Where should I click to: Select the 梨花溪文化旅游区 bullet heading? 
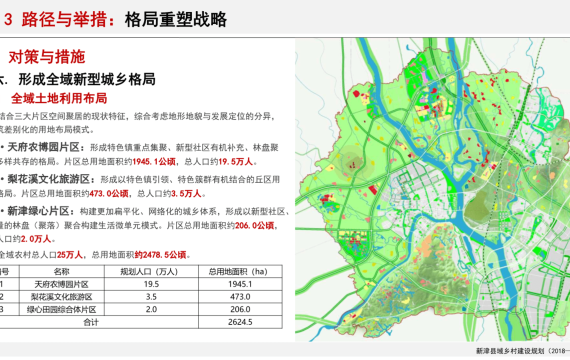(49, 179)
